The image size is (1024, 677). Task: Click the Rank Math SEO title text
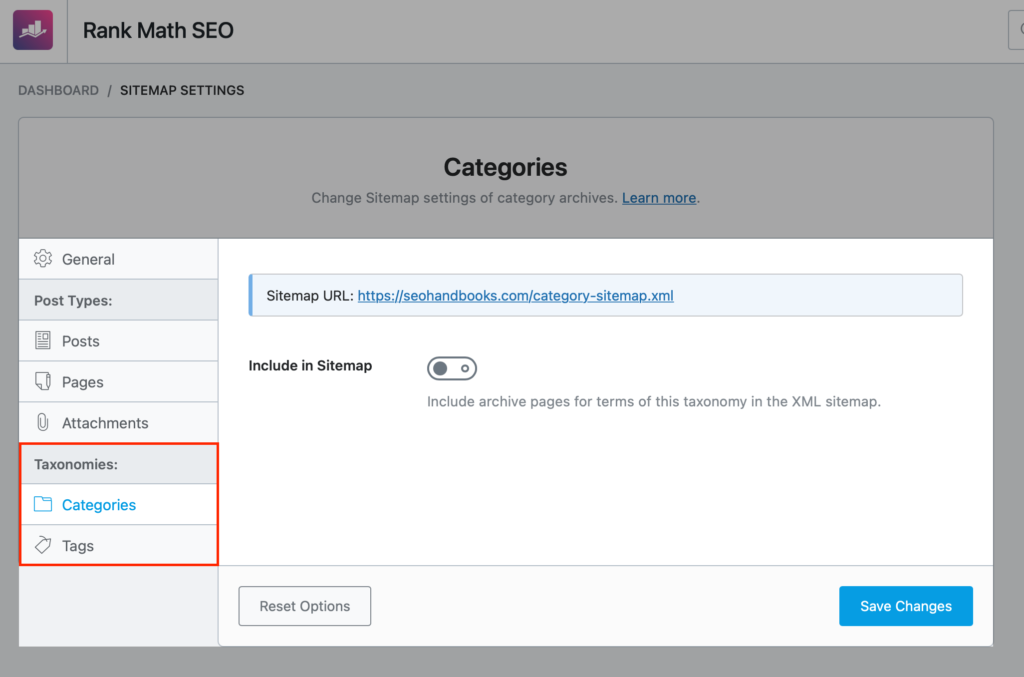158,31
